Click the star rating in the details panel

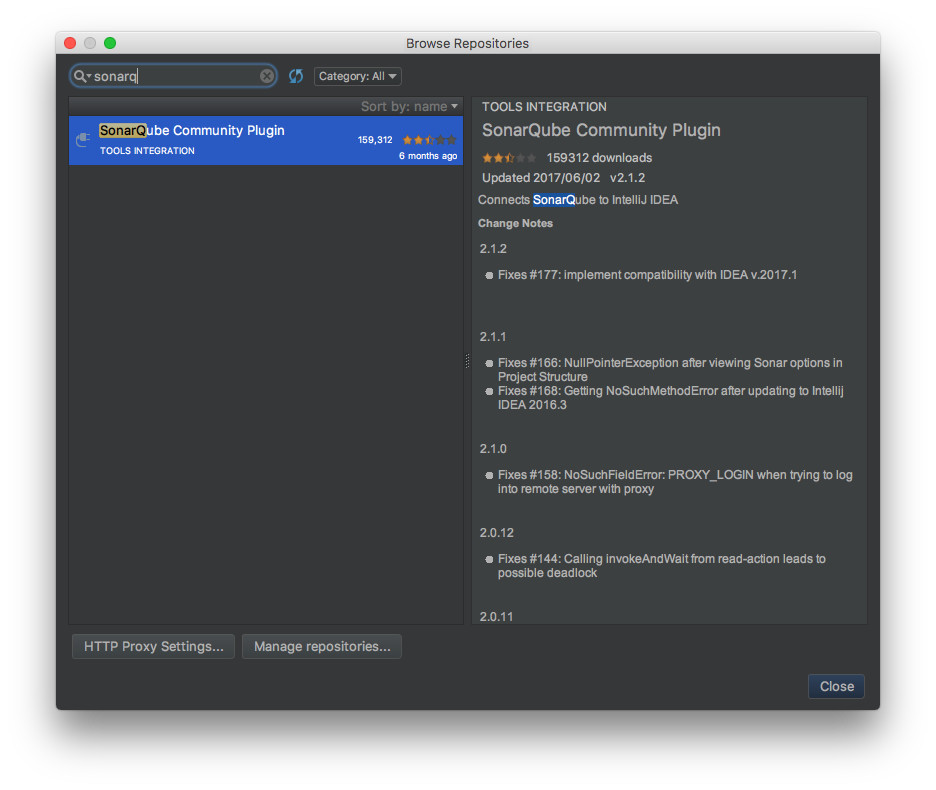(509, 158)
